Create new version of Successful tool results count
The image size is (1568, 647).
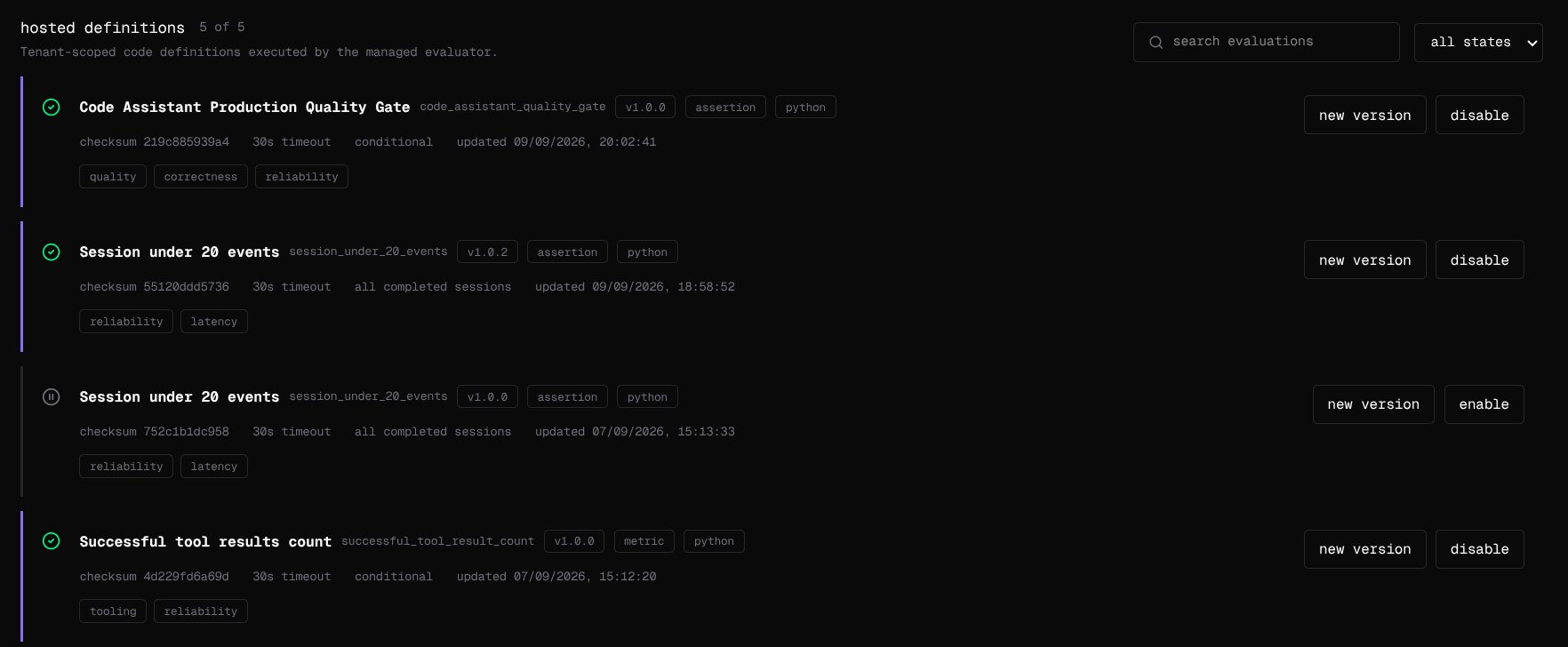point(1364,549)
